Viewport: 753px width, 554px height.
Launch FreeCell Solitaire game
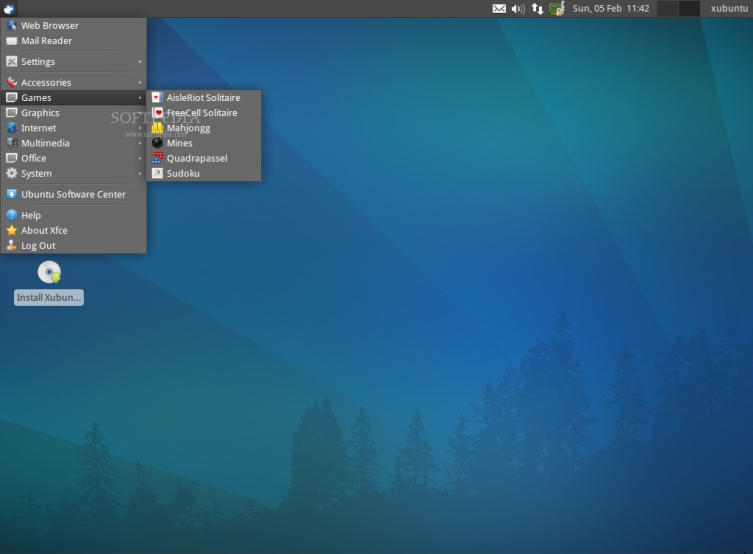[204, 113]
